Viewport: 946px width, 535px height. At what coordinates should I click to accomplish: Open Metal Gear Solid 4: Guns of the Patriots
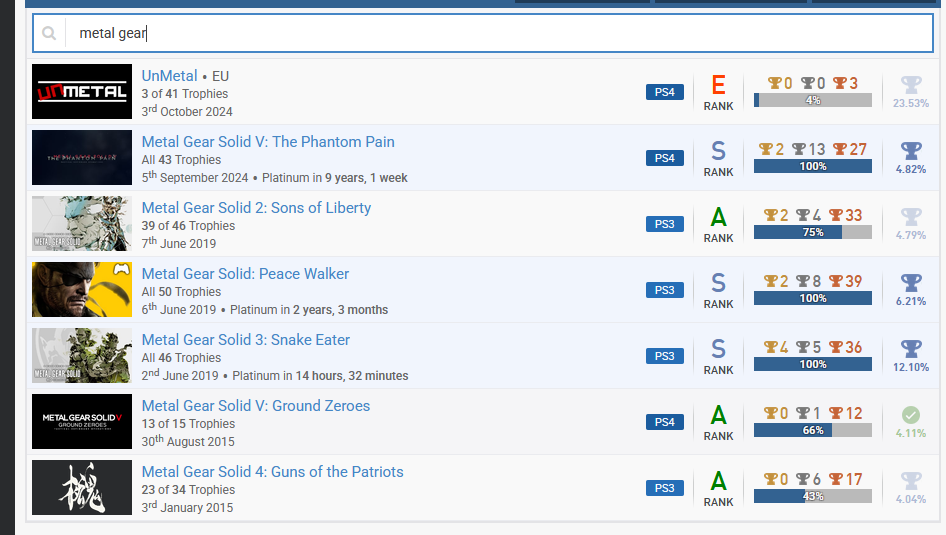[273, 472]
